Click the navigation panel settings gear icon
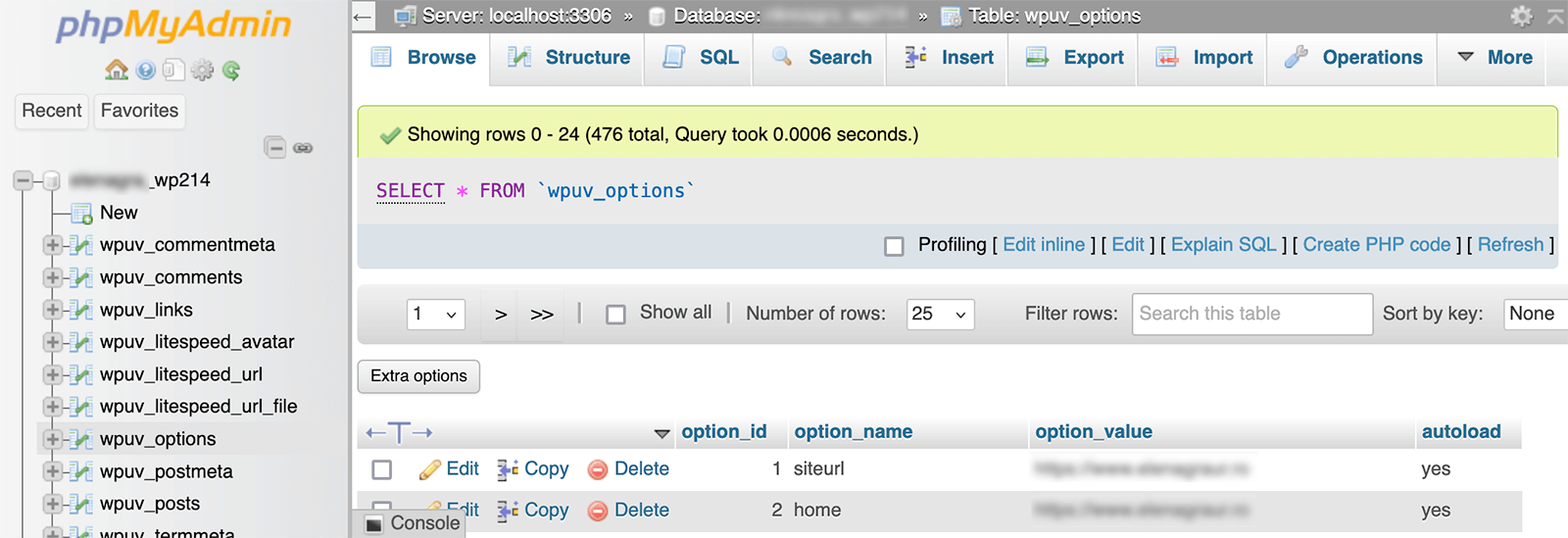This screenshot has width=1568, height=538. (203, 71)
